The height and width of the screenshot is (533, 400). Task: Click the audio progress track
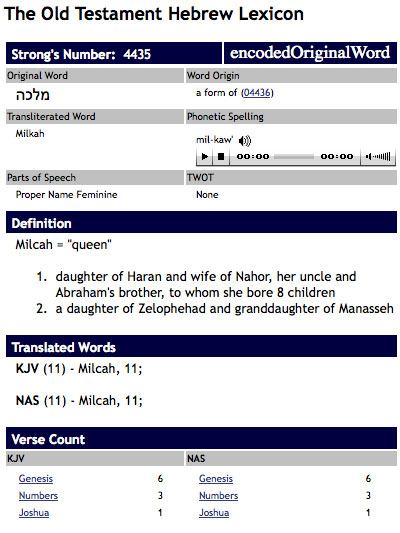click(x=294, y=157)
